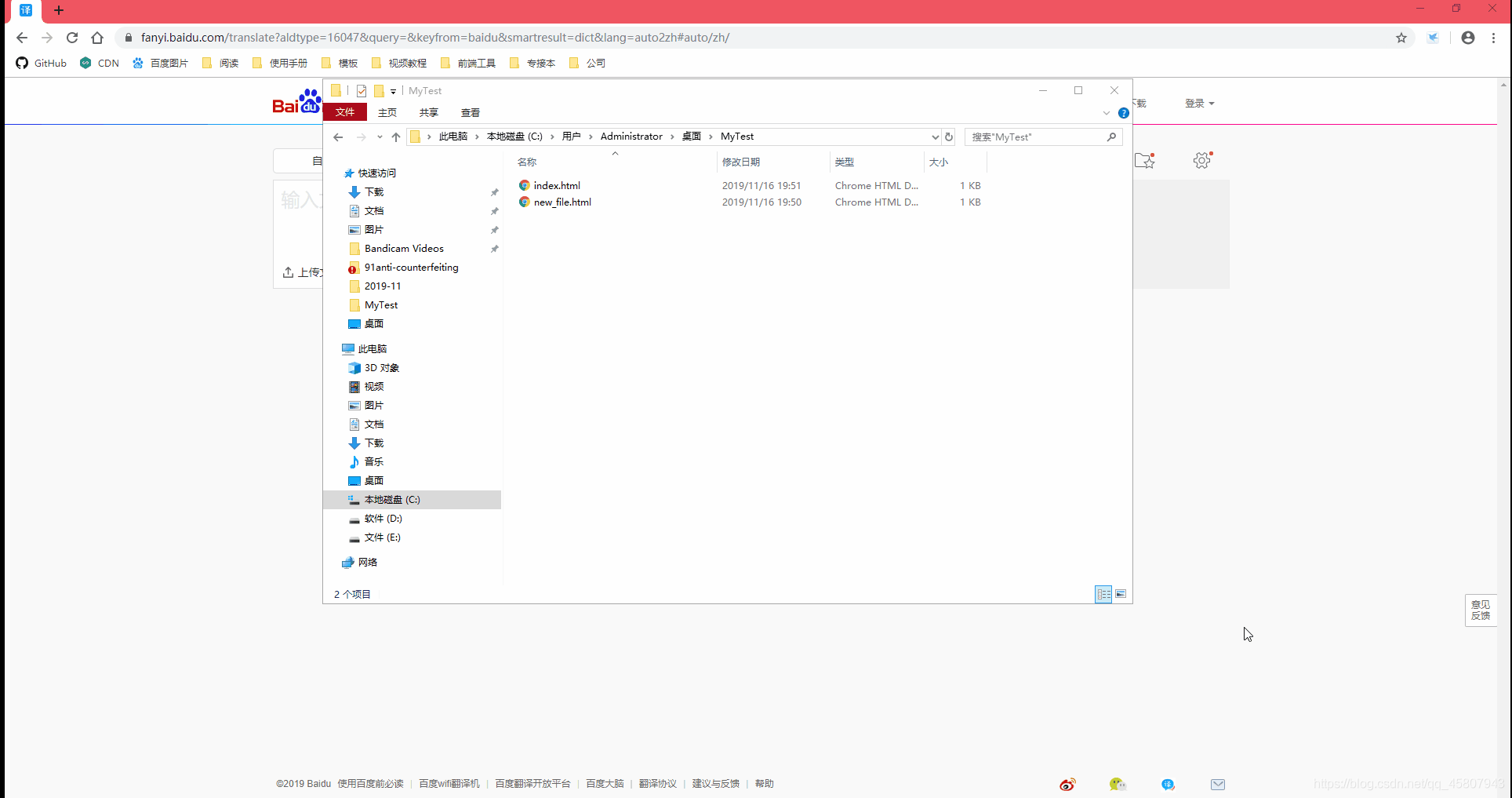Go up one folder with the up arrow
The image size is (1512, 798).
tap(396, 137)
